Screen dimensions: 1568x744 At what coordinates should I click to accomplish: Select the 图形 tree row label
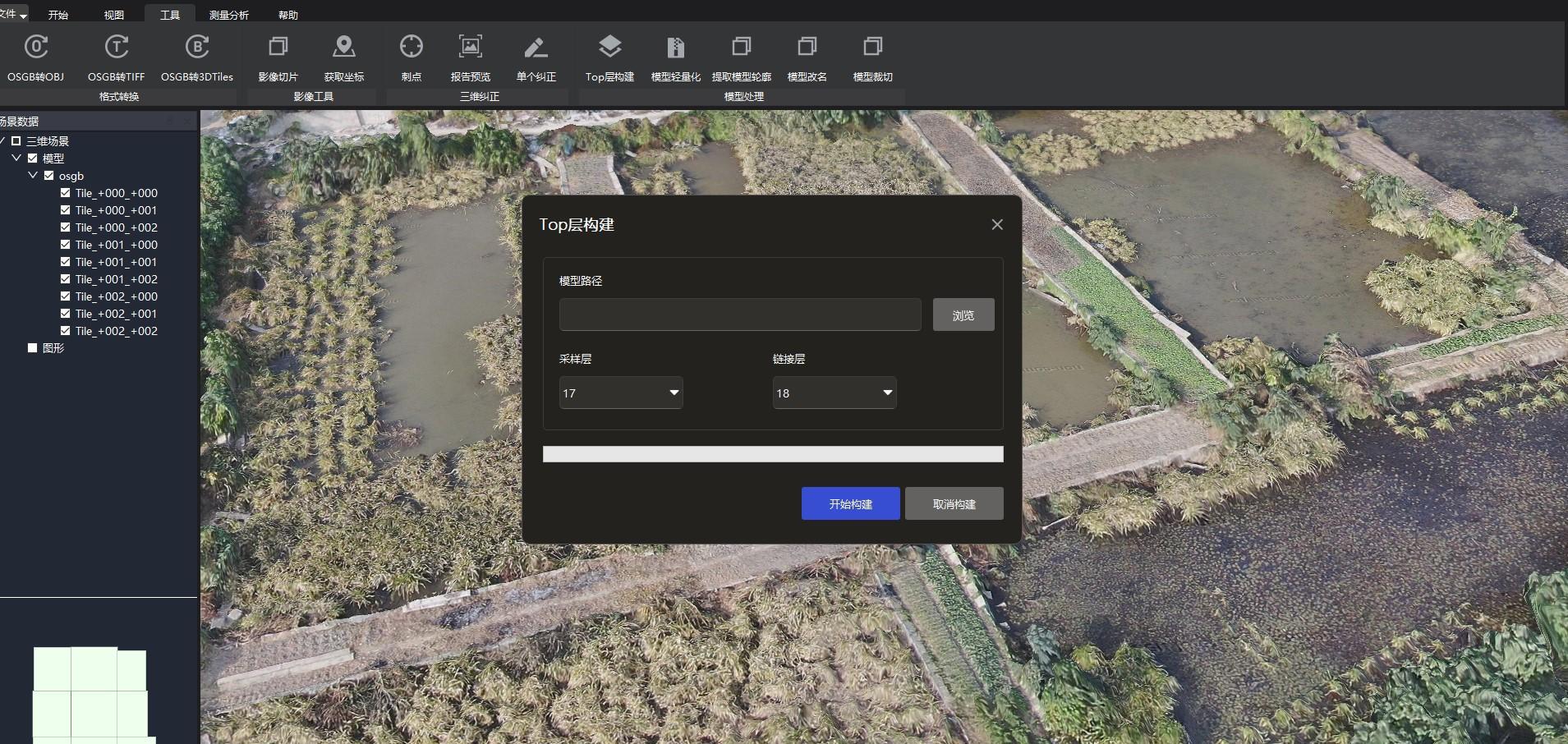[x=53, y=348]
